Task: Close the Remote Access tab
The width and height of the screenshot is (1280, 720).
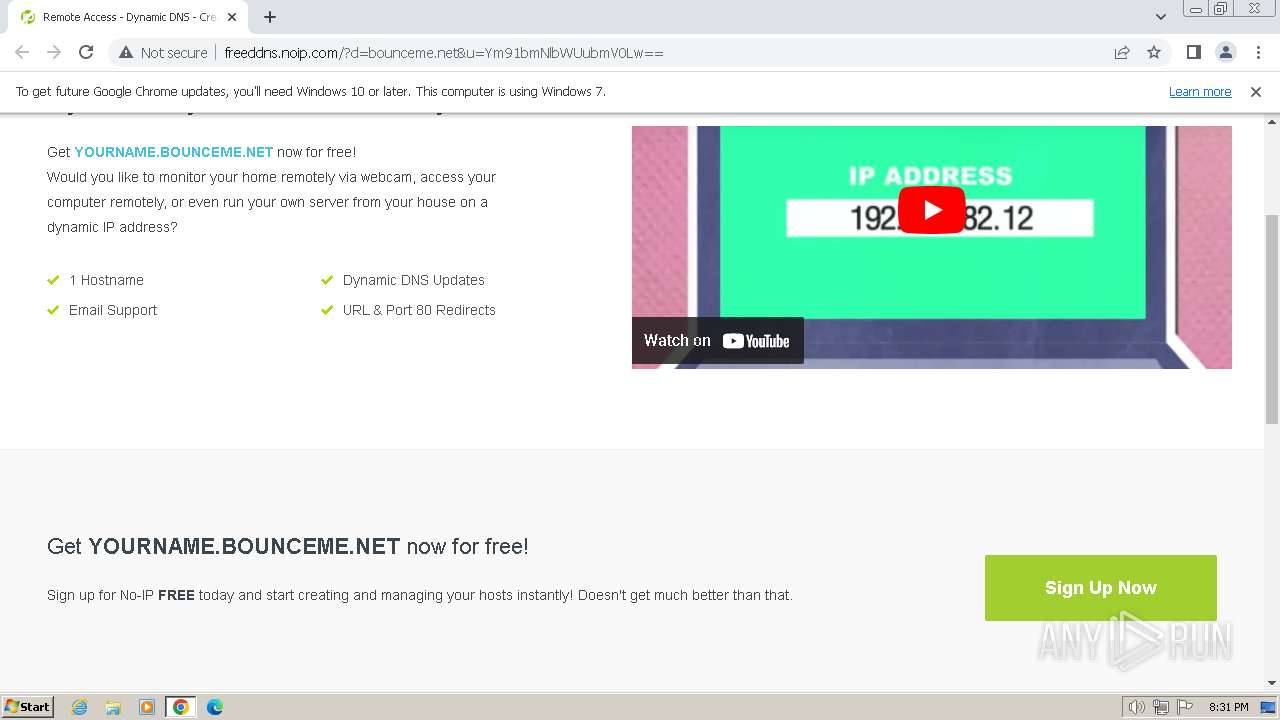Action: pos(232,17)
